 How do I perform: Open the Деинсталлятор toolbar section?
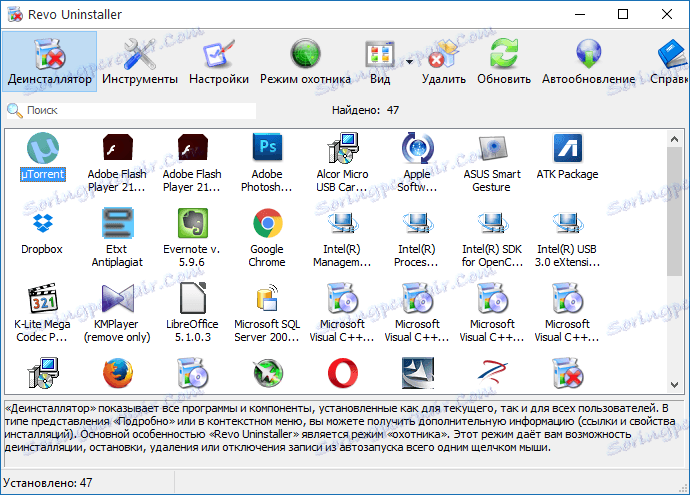[x=49, y=61]
